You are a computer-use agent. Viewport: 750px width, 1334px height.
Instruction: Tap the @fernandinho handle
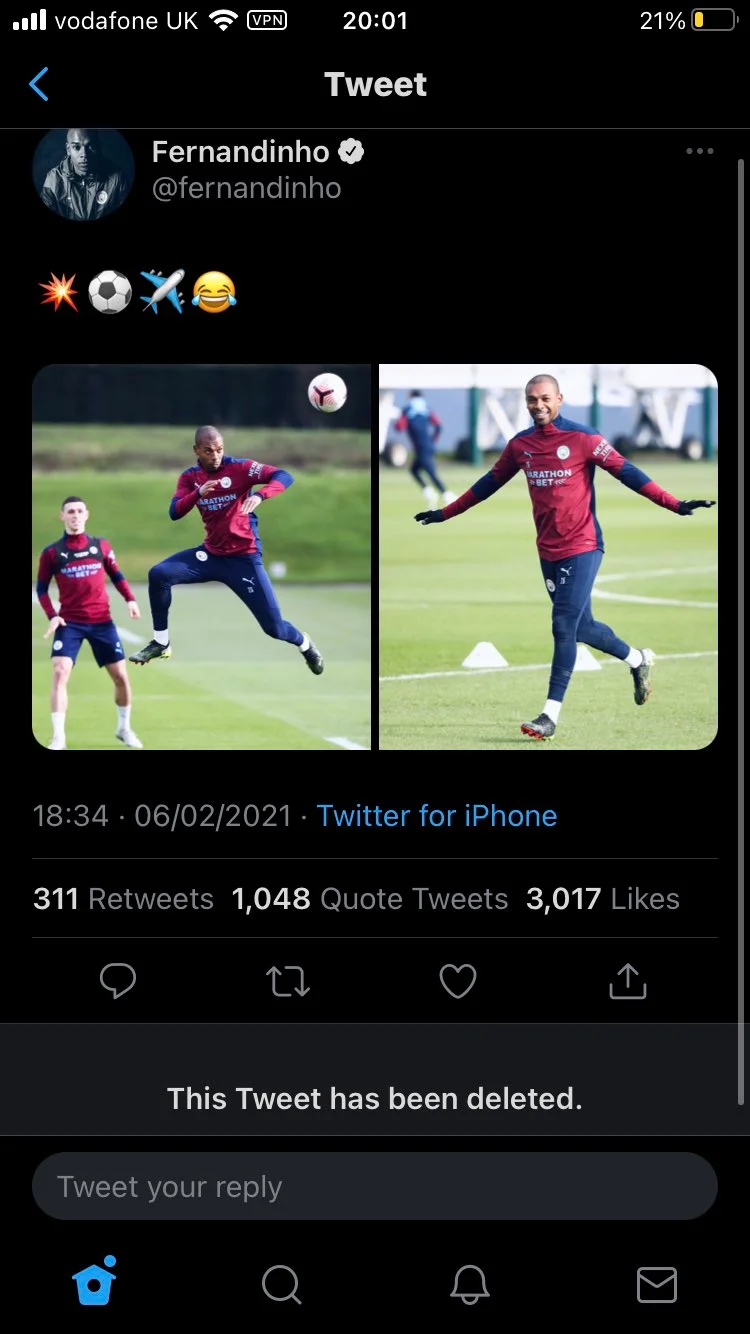coord(246,188)
